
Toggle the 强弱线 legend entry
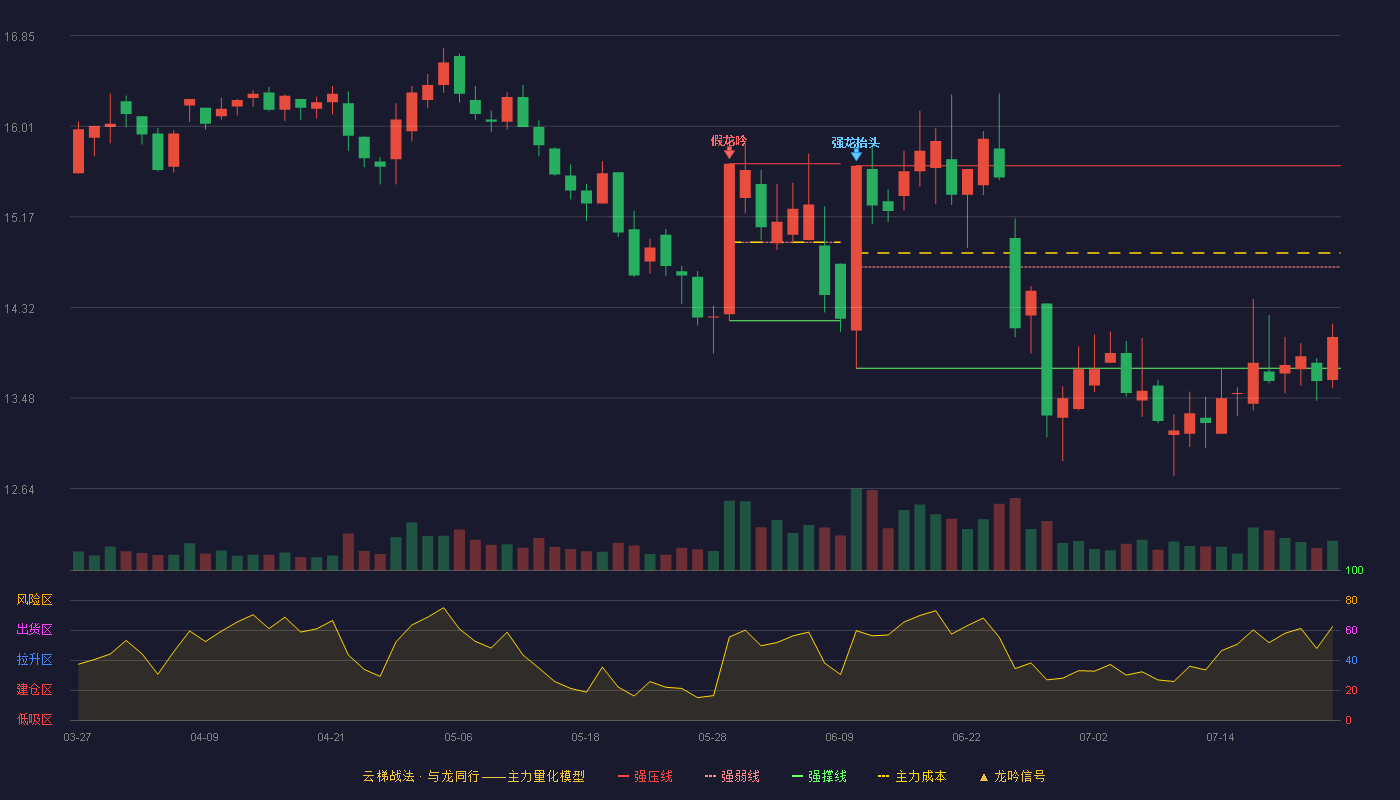click(x=732, y=776)
